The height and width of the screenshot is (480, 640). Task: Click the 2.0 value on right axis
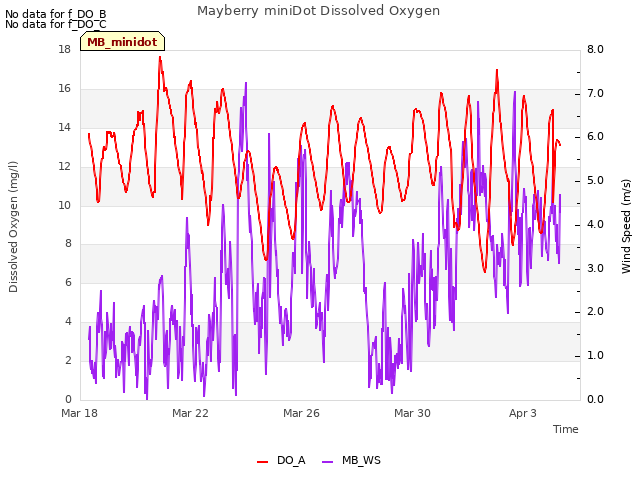click(595, 311)
